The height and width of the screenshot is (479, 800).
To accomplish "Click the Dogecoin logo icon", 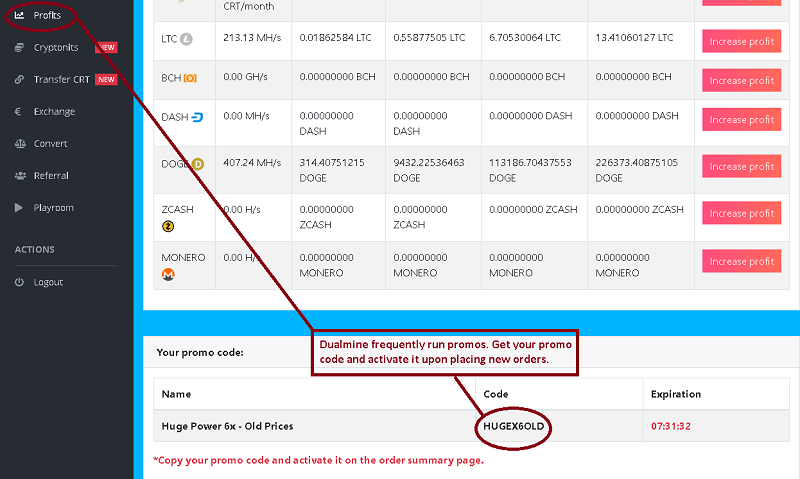I will click(x=197, y=164).
